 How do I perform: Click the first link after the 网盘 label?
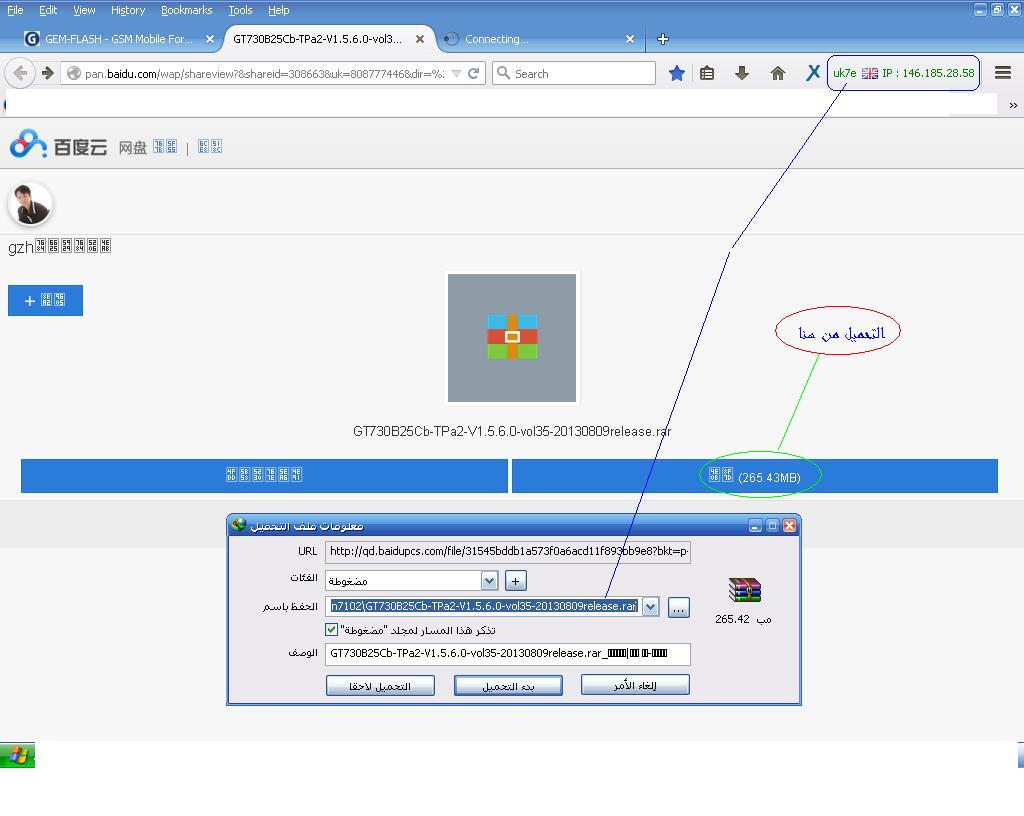click(x=165, y=146)
